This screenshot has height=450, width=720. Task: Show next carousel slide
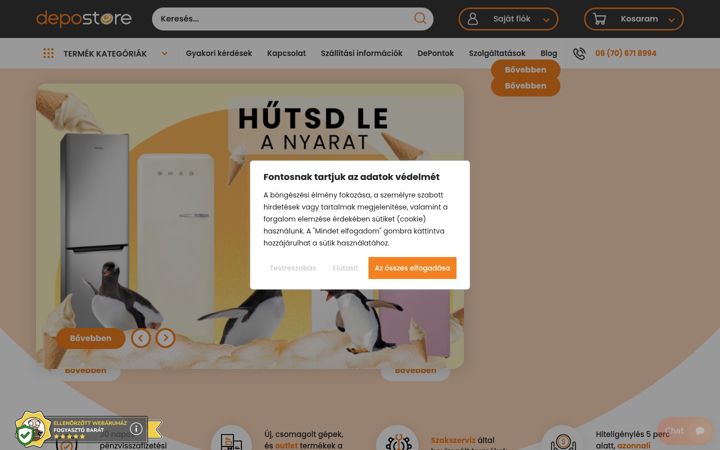165,338
